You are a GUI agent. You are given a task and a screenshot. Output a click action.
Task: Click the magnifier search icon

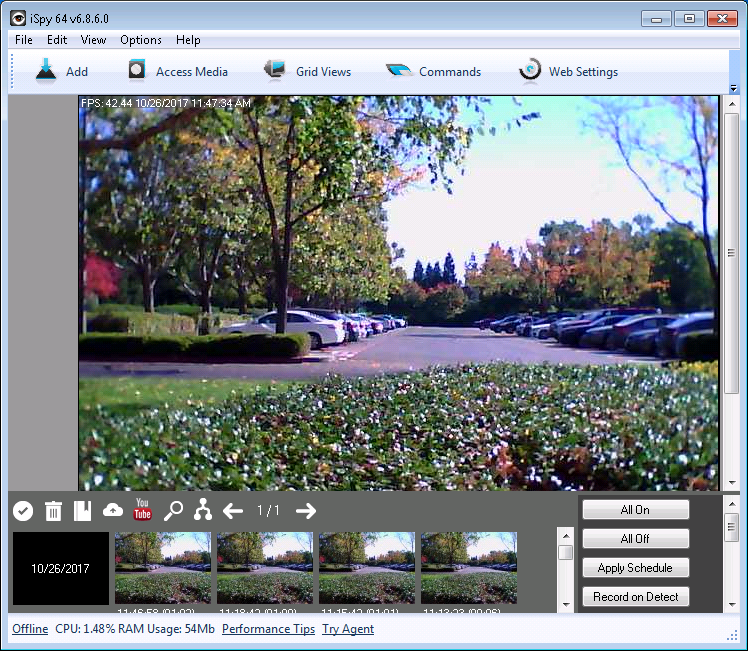173,511
